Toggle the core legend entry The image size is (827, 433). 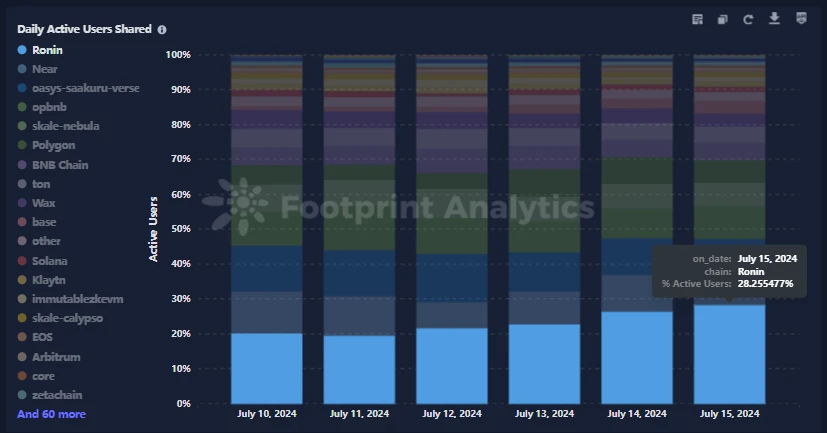tap(36, 376)
